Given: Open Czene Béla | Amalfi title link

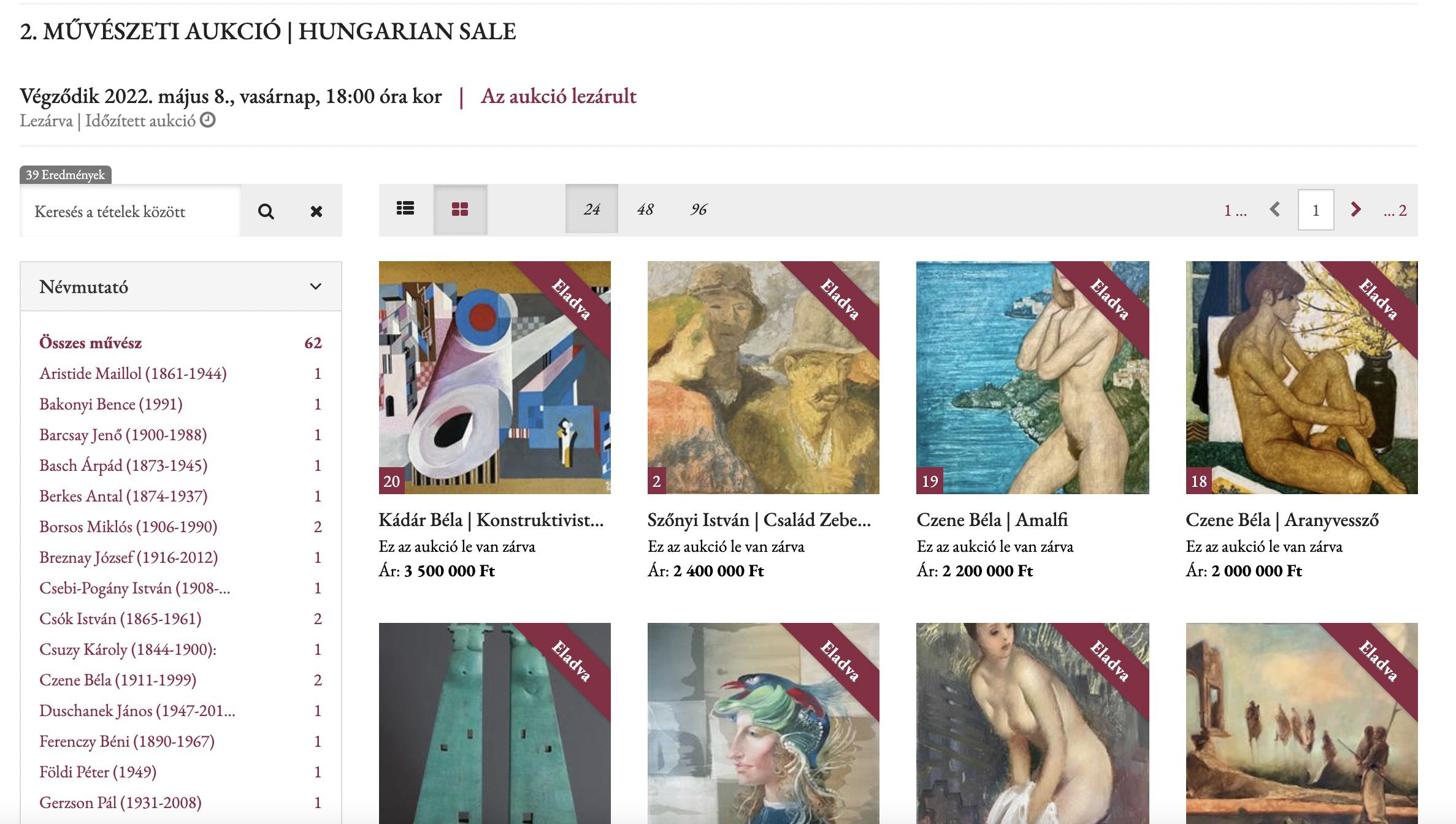Looking at the screenshot, I should point(992,520).
